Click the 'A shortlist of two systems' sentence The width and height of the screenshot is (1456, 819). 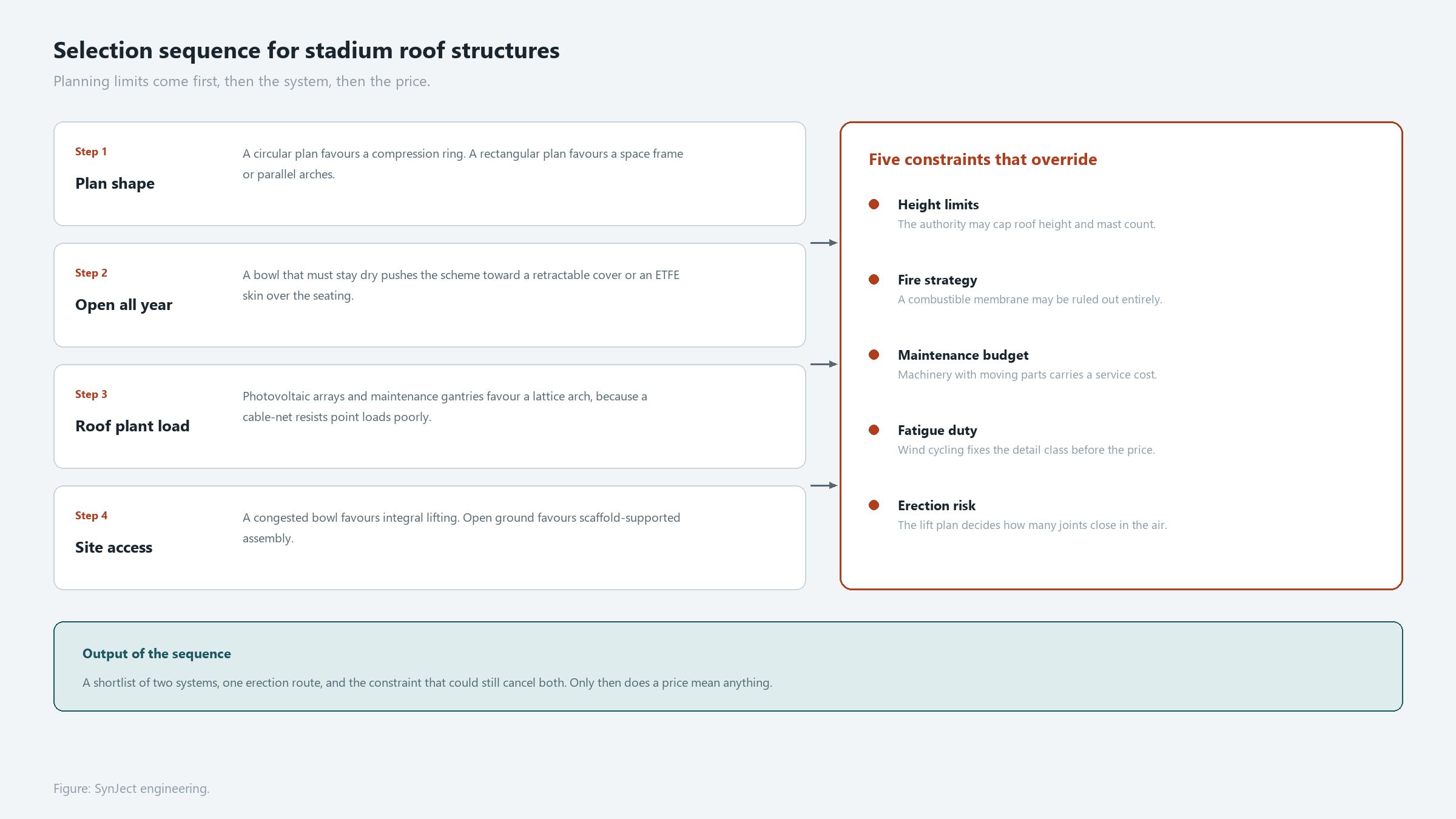tap(427, 682)
